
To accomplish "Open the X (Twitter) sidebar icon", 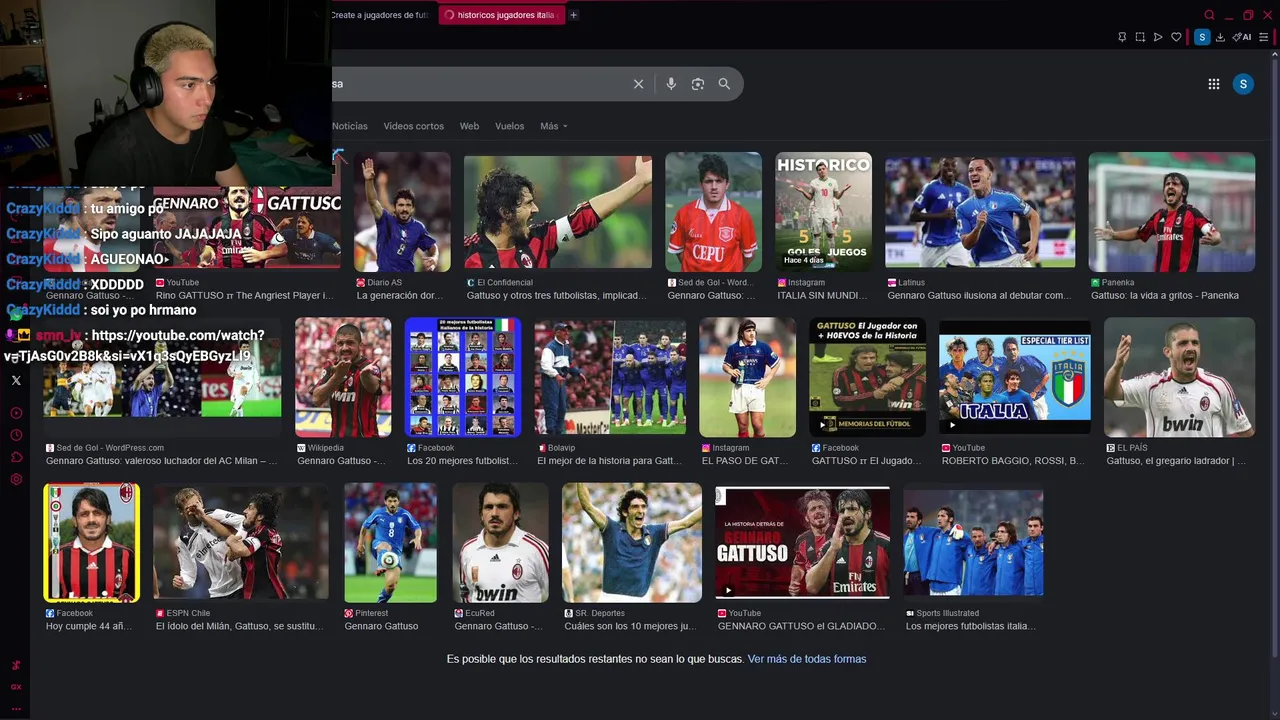I will coord(16,380).
